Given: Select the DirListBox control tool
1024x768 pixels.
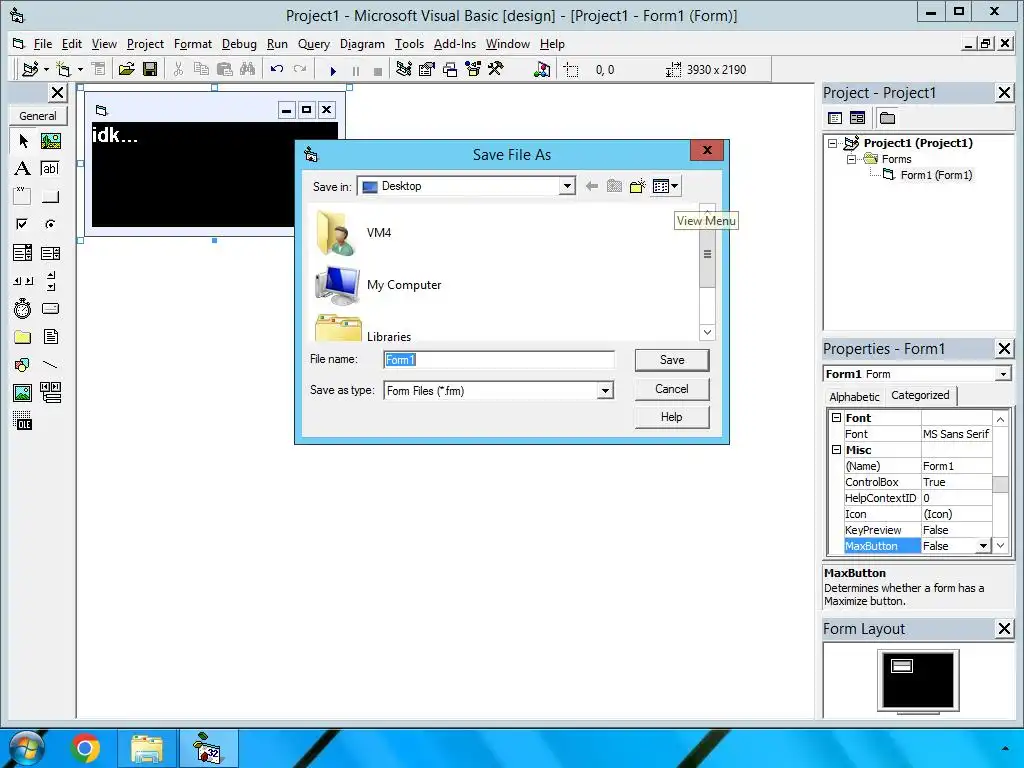Looking at the screenshot, I should 23,337.
